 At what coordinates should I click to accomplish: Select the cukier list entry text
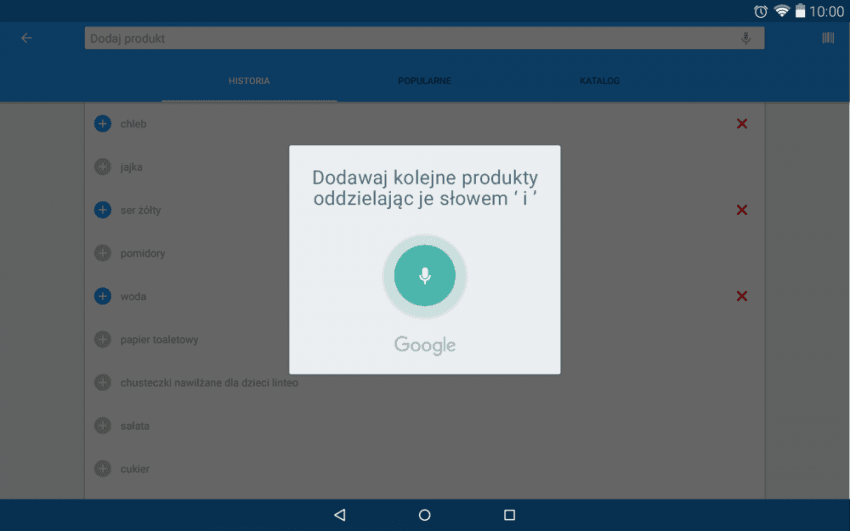click(x=135, y=469)
